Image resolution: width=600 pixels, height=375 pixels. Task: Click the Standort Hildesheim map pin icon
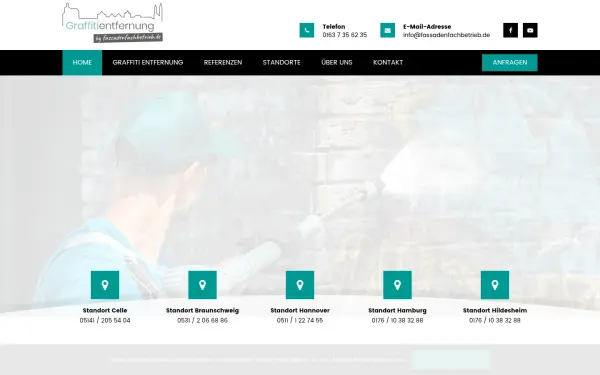coord(495,285)
